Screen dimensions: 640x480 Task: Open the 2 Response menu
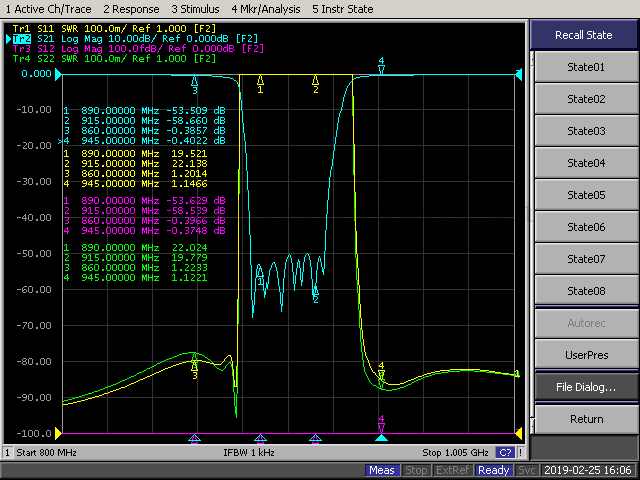(131, 9)
